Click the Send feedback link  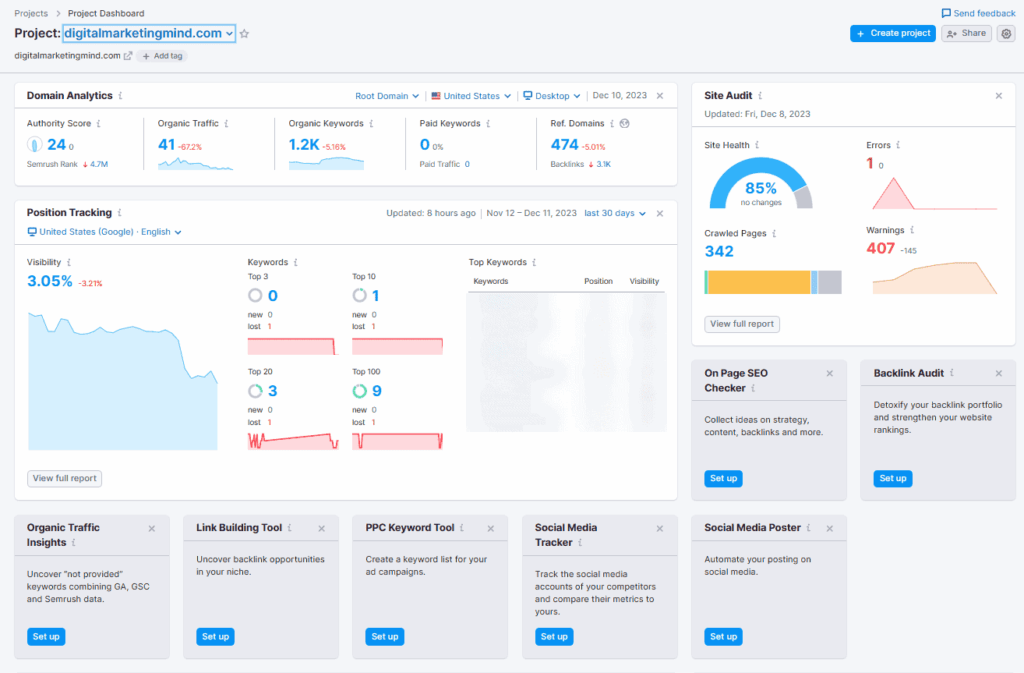point(978,13)
